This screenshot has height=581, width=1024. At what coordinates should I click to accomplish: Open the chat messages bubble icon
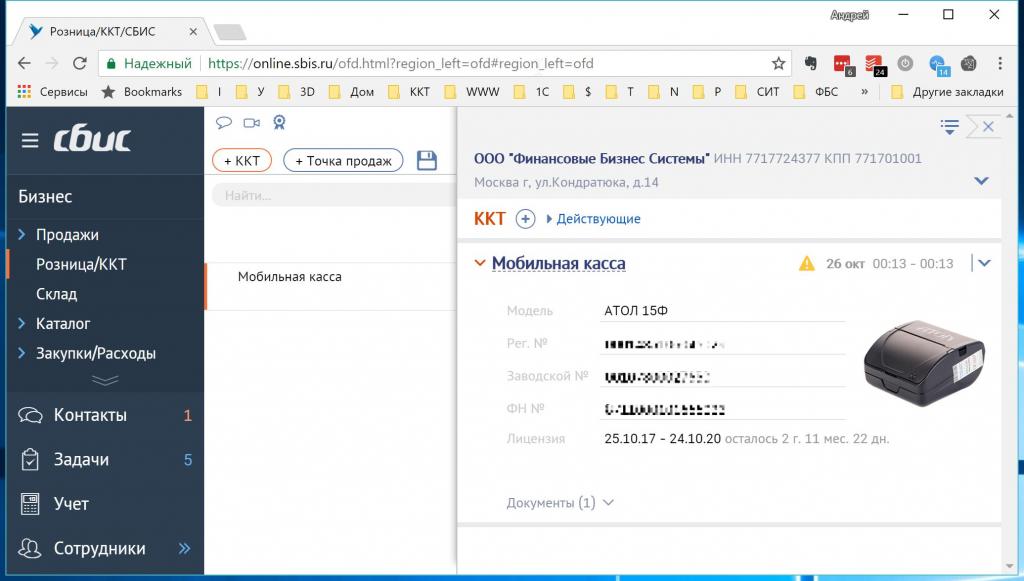pyautogui.click(x=224, y=123)
